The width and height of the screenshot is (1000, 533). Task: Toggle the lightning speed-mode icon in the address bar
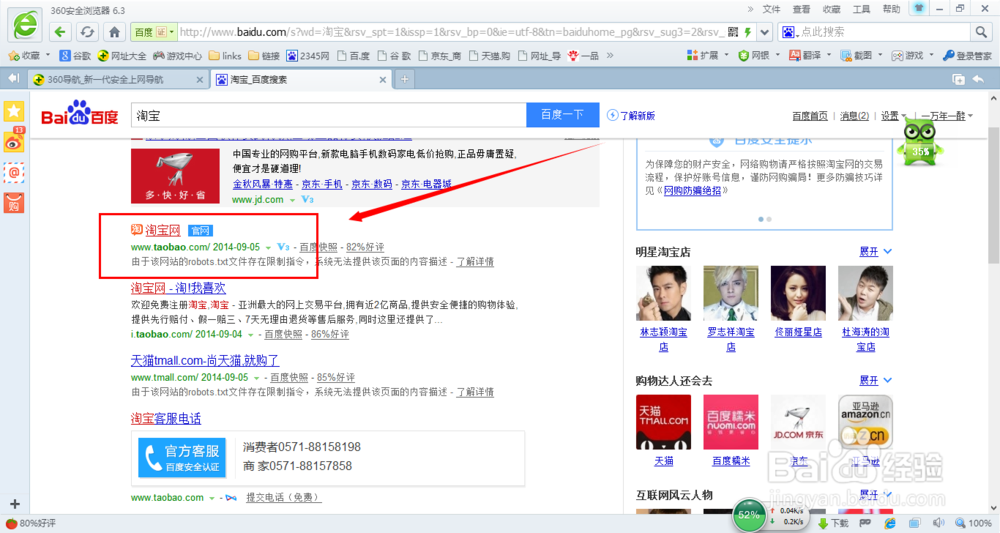747,32
